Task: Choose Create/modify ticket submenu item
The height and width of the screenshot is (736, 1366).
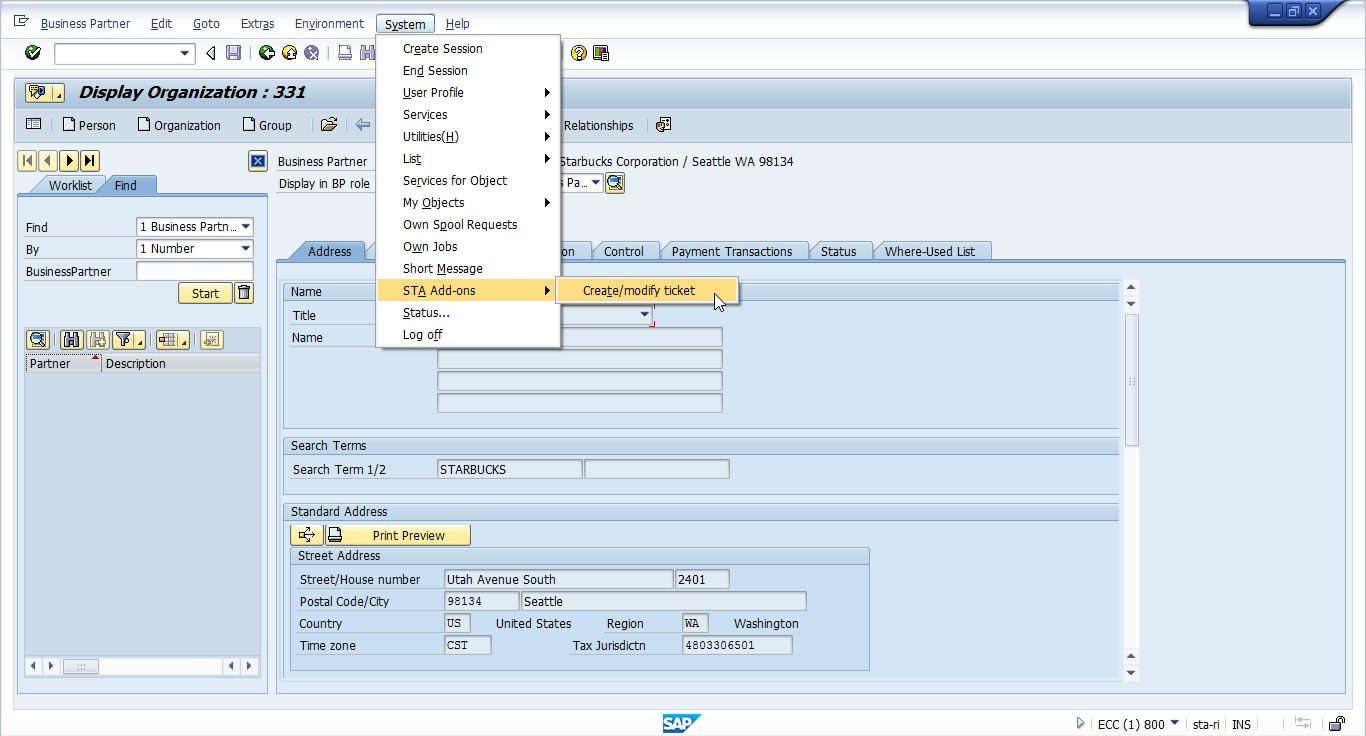Action: [647, 290]
